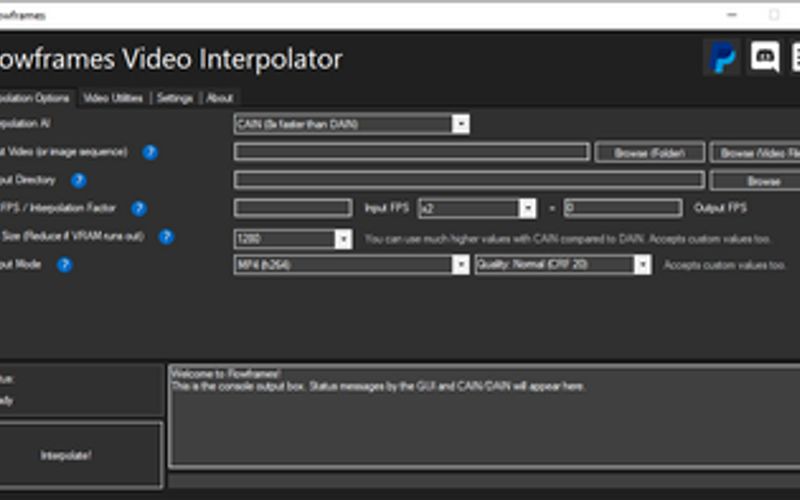Click help icon next to Size setting
Viewport: 800px width, 500px height.
tap(166, 237)
